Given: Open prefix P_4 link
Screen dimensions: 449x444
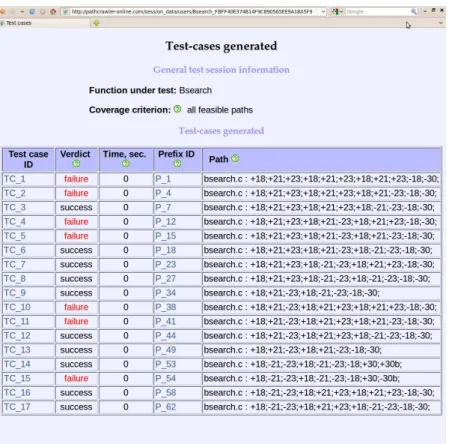Looking at the screenshot, I should click(x=163, y=193).
